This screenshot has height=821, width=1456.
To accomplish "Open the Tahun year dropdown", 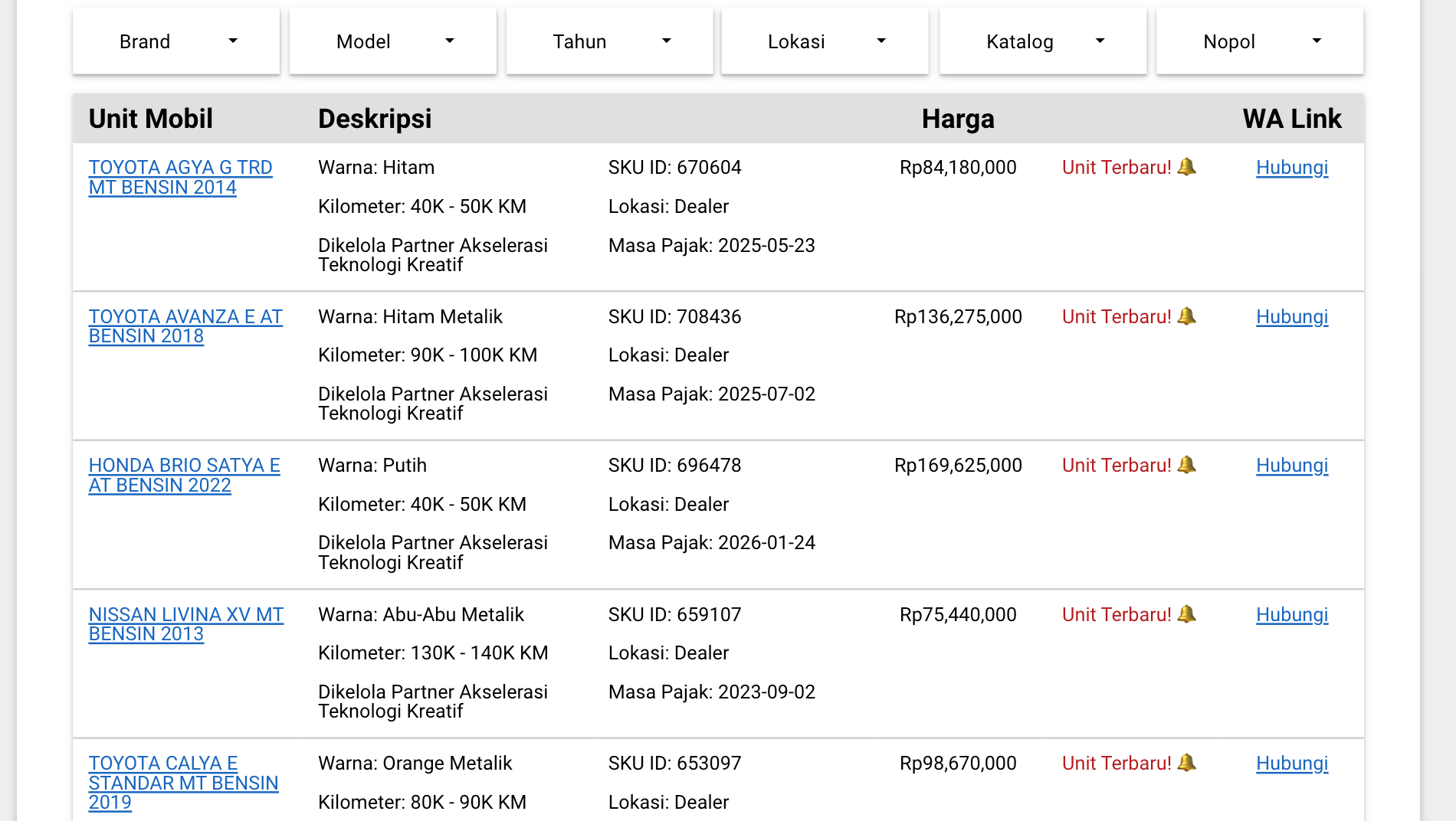I will pos(610,41).
